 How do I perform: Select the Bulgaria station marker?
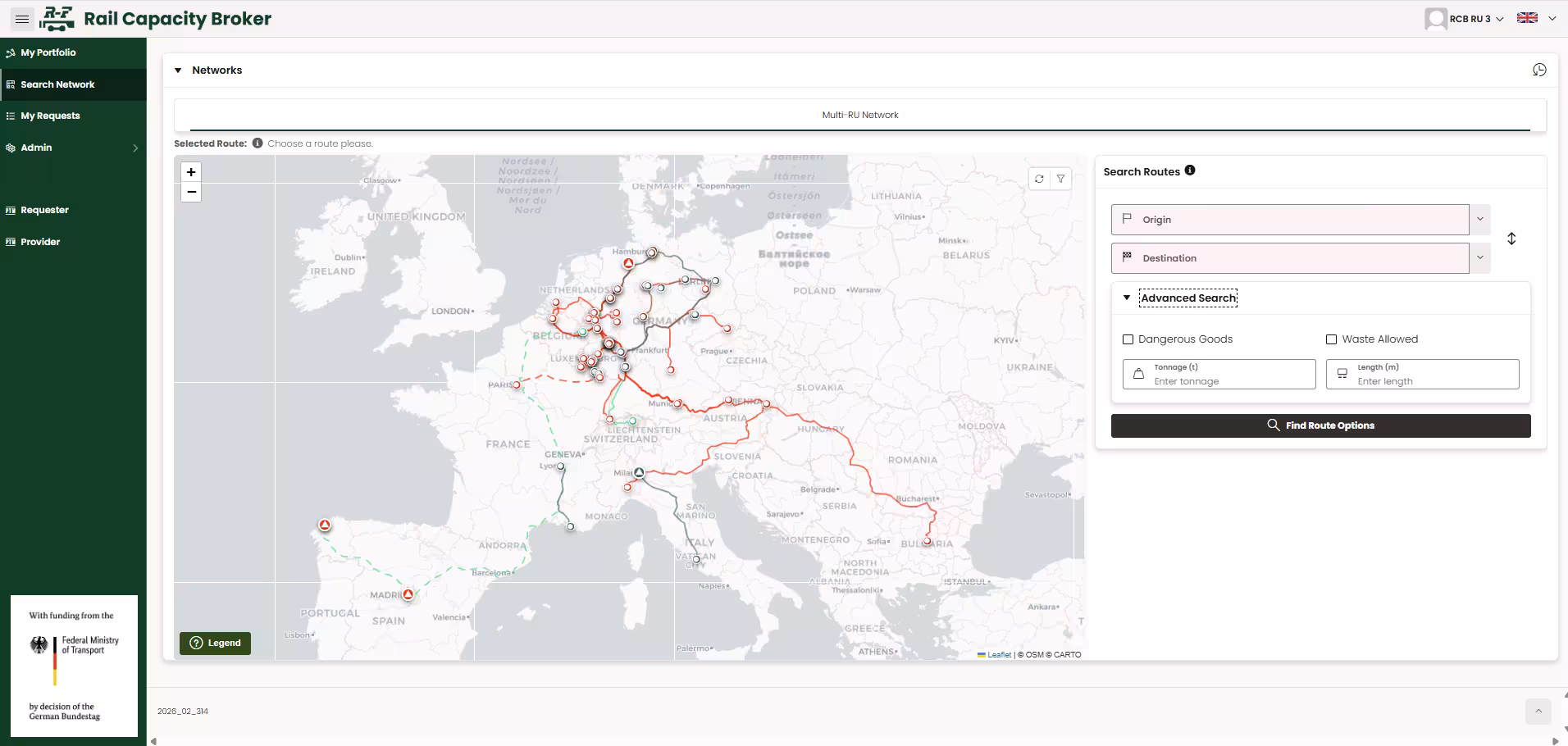coord(928,541)
